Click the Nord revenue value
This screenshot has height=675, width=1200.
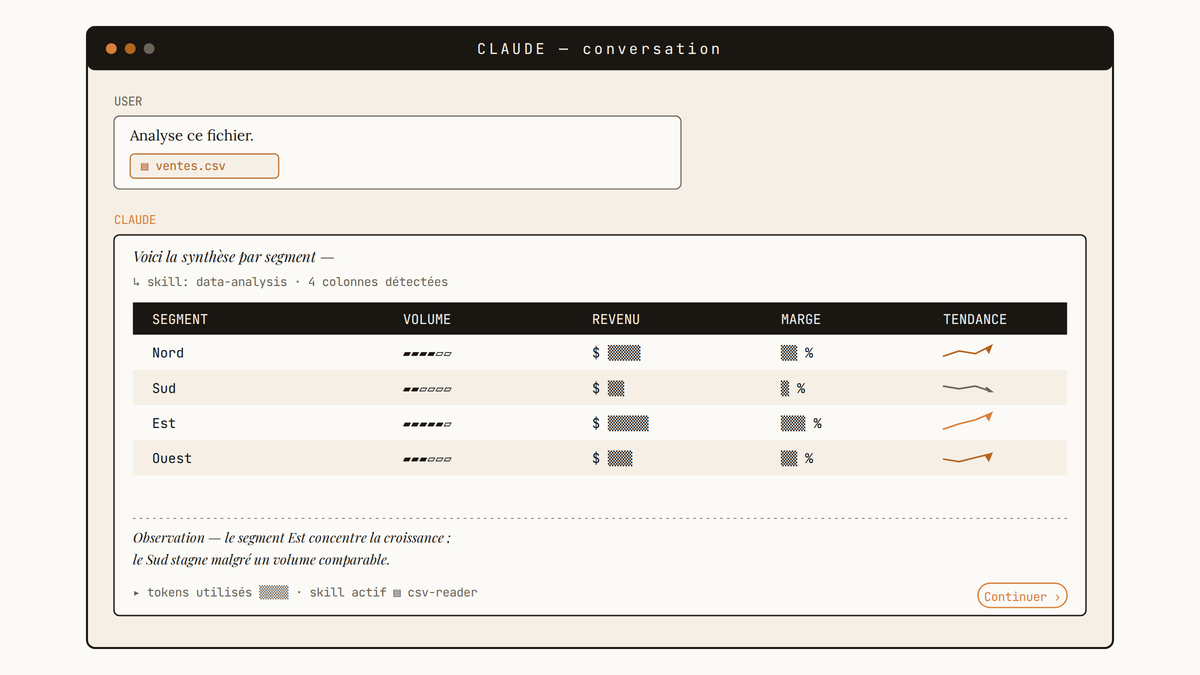coord(616,353)
